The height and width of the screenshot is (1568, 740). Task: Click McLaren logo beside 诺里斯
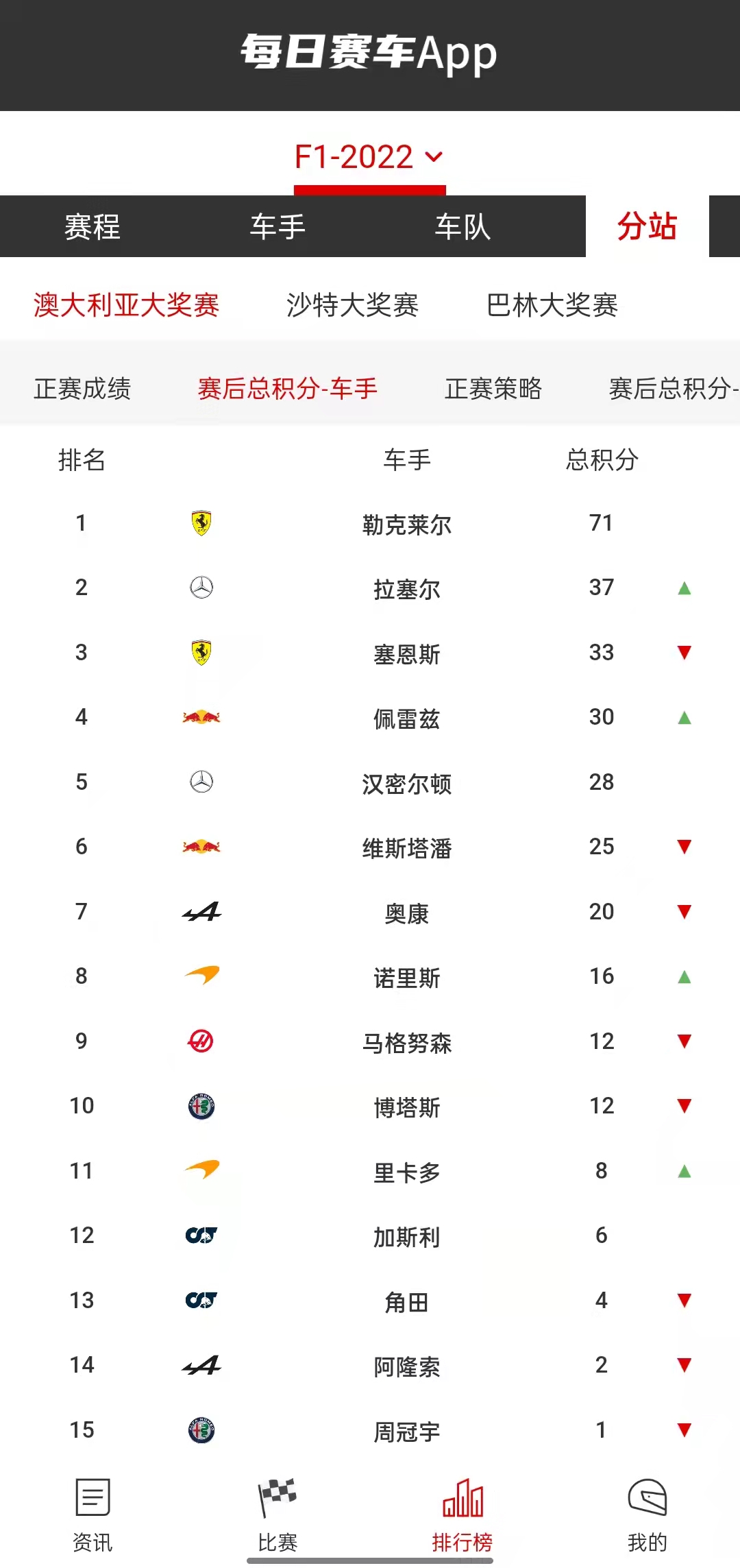coord(201,976)
